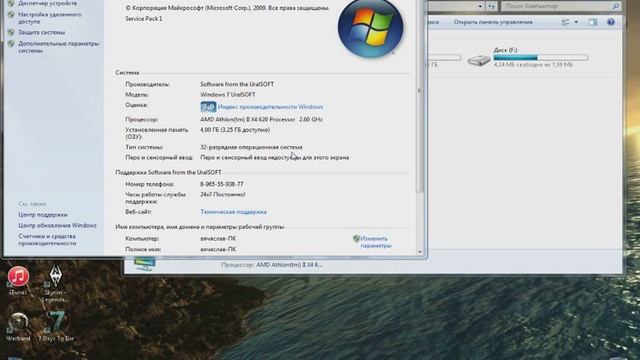
Task: Click the 4,24 МБ свободно free space text
Action: click(x=533, y=64)
